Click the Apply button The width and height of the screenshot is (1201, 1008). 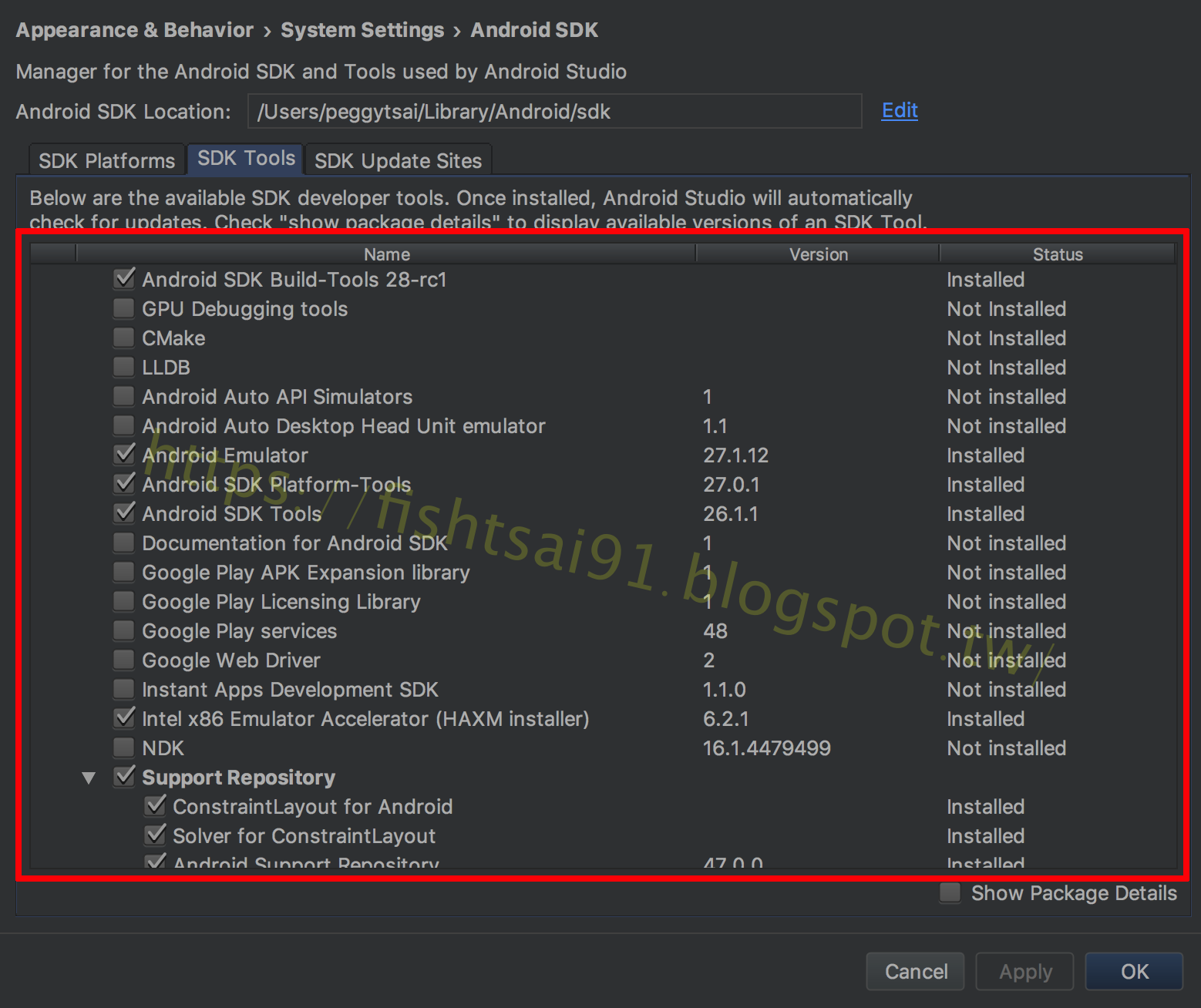click(x=1025, y=971)
